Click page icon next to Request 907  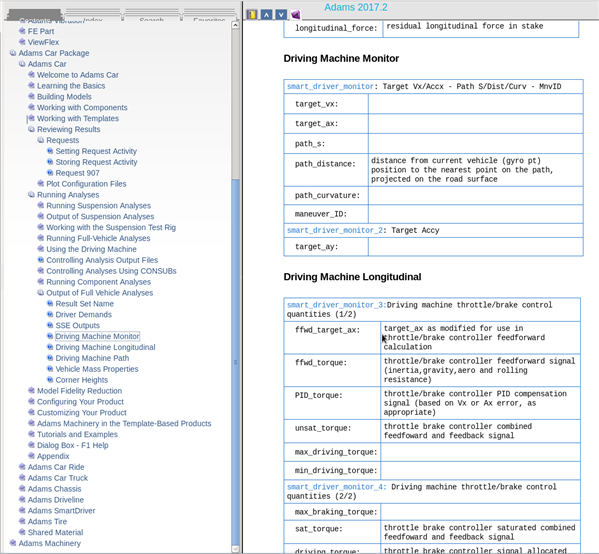(x=50, y=173)
